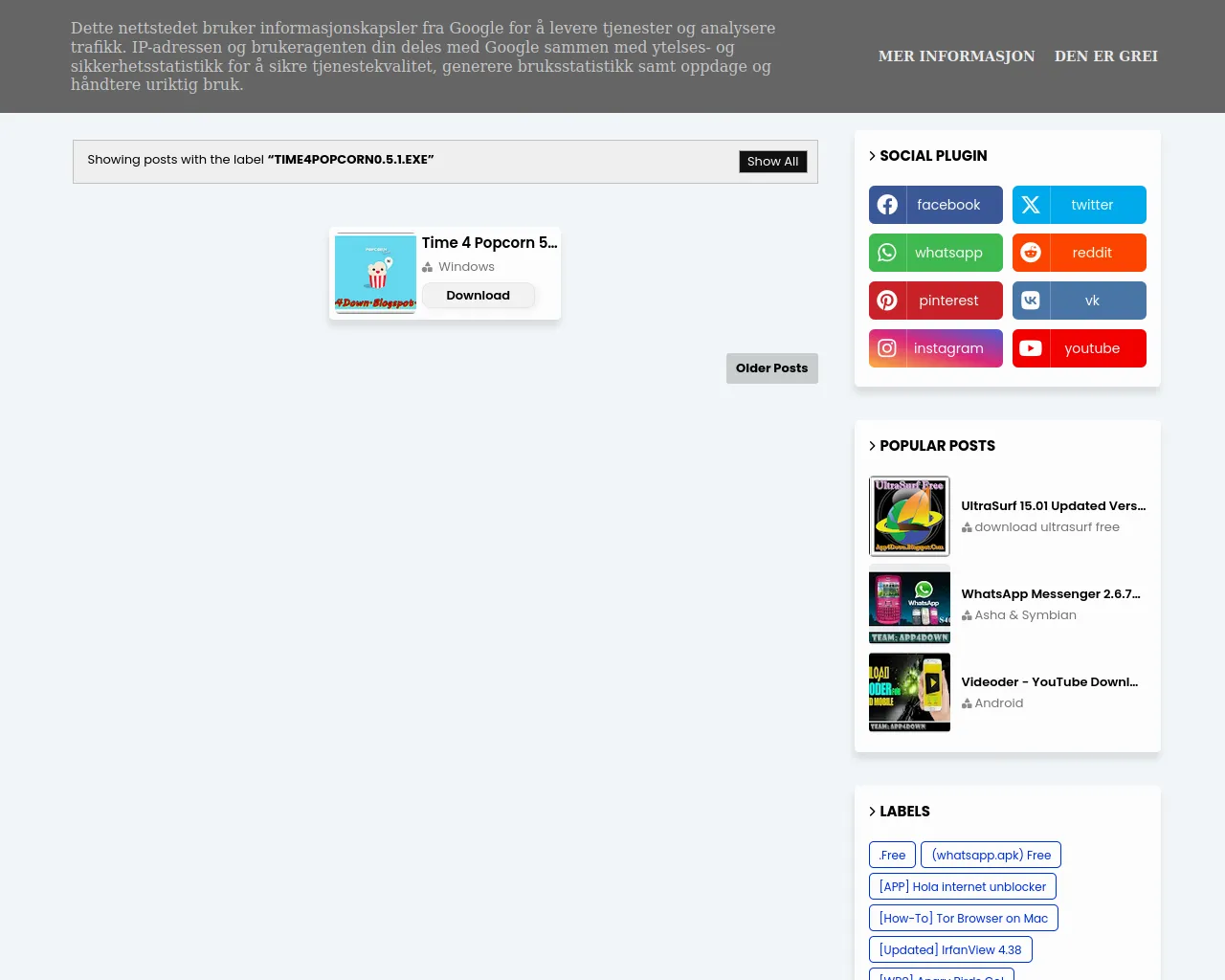Click the Pinterest icon in Social Plugin
The image size is (1225, 980).
[x=887, y=301]
